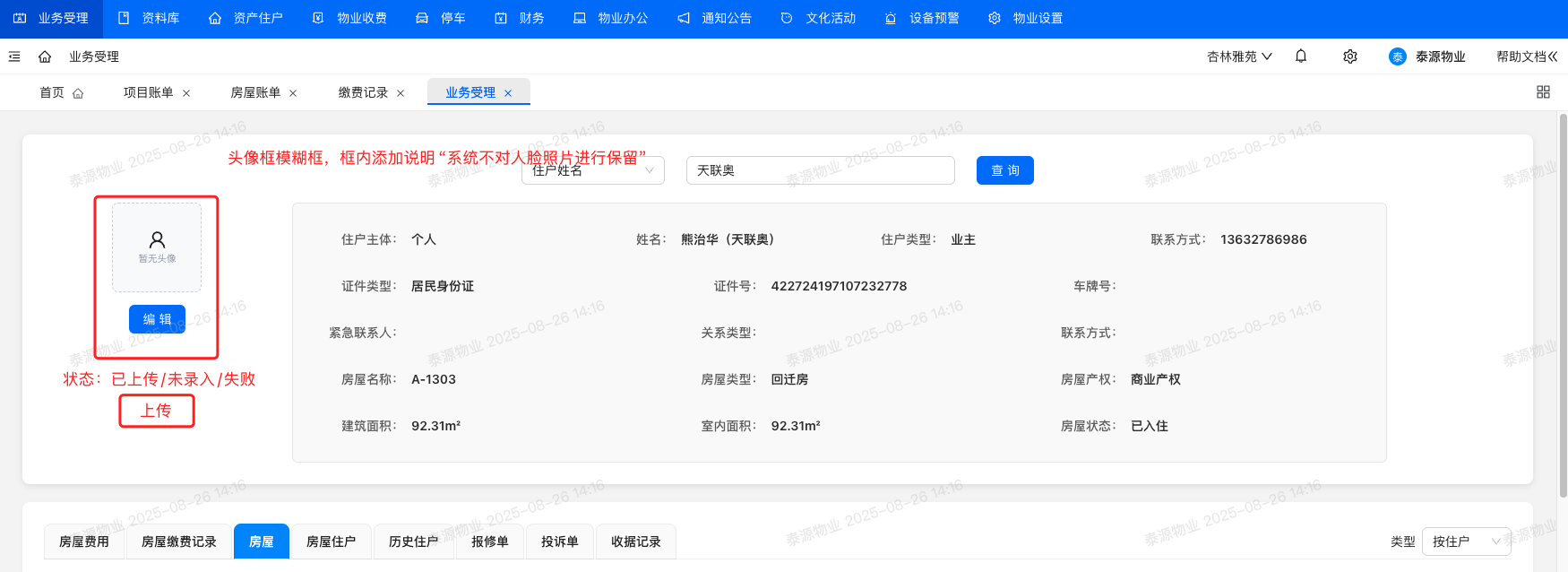This screenshot has height=572, width=1568.
Task: Switch to the 房屋住户 tab
Action: [x=332, y=542]
